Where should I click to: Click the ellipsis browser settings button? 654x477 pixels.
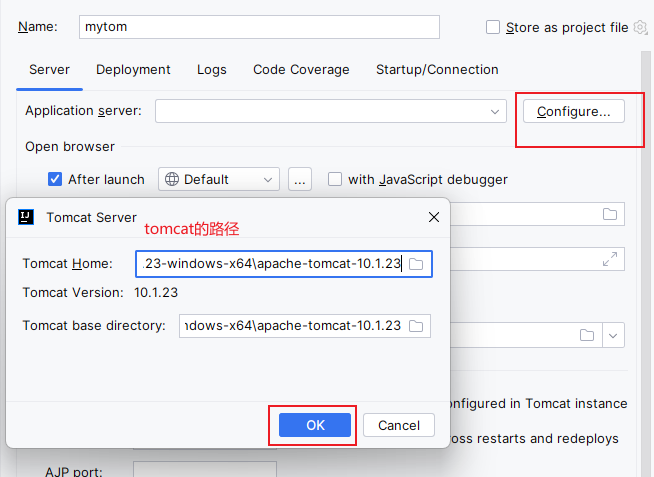tap(300, 179)
